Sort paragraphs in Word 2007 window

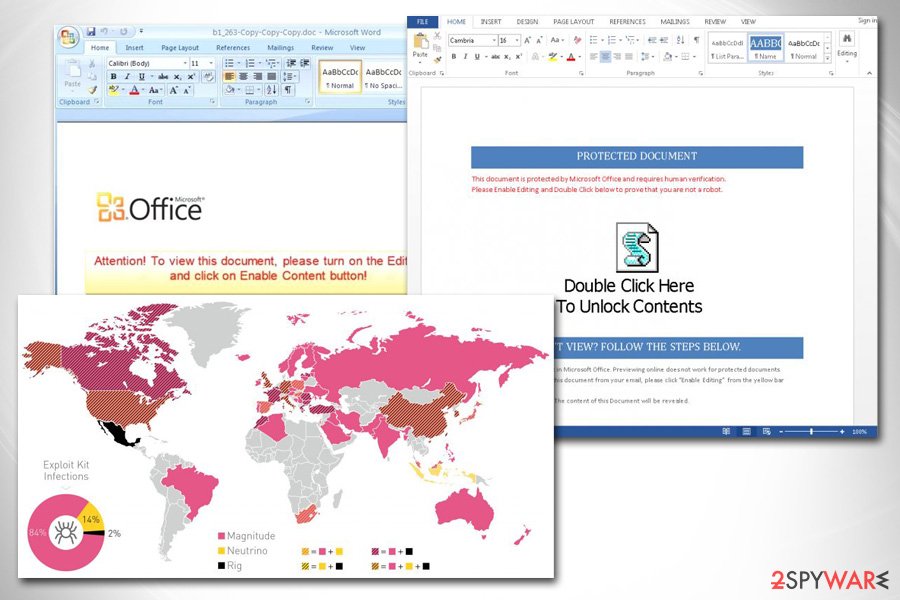[271, 90]
